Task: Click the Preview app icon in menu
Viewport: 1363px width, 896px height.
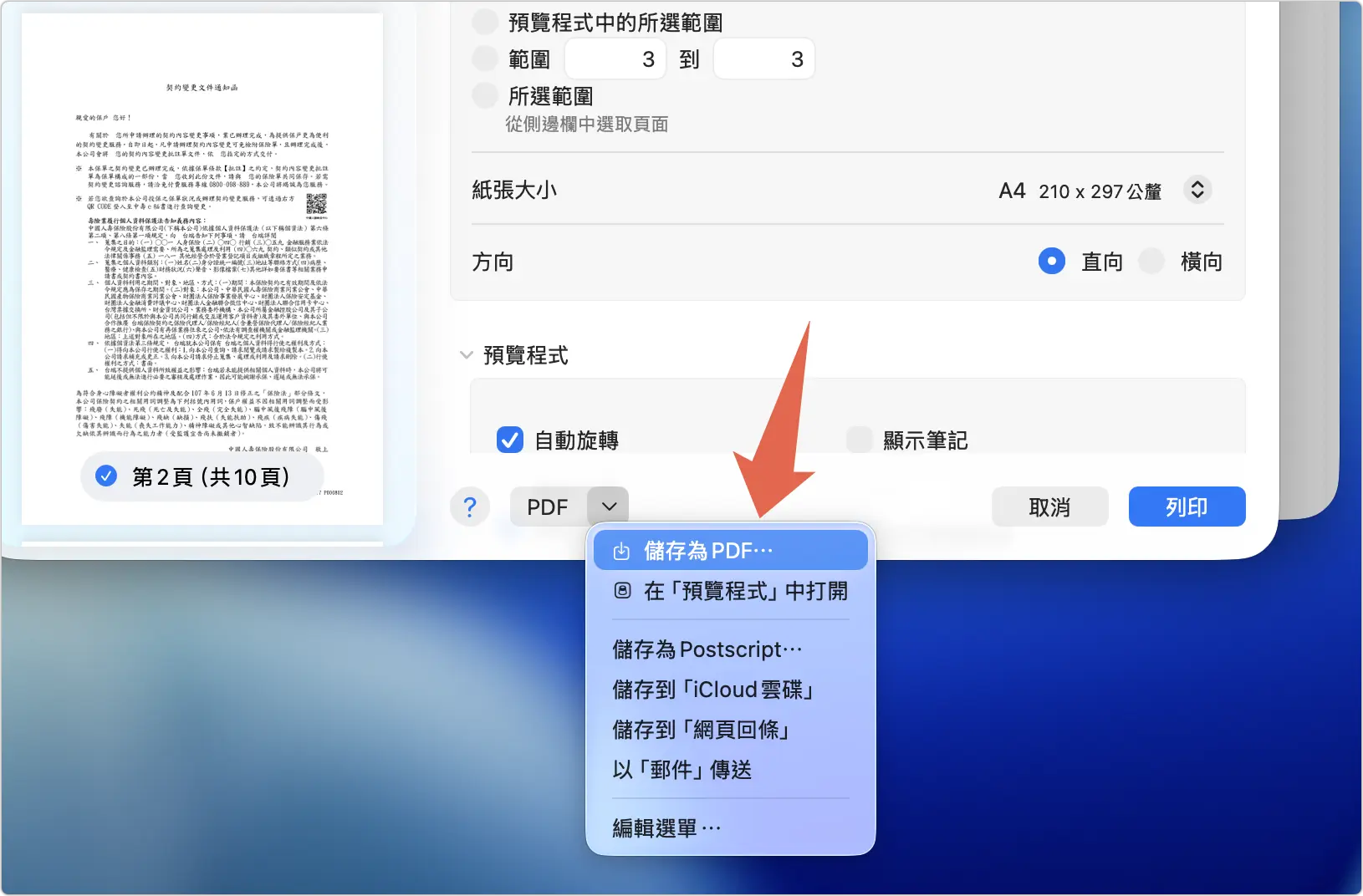Action: 622,591
